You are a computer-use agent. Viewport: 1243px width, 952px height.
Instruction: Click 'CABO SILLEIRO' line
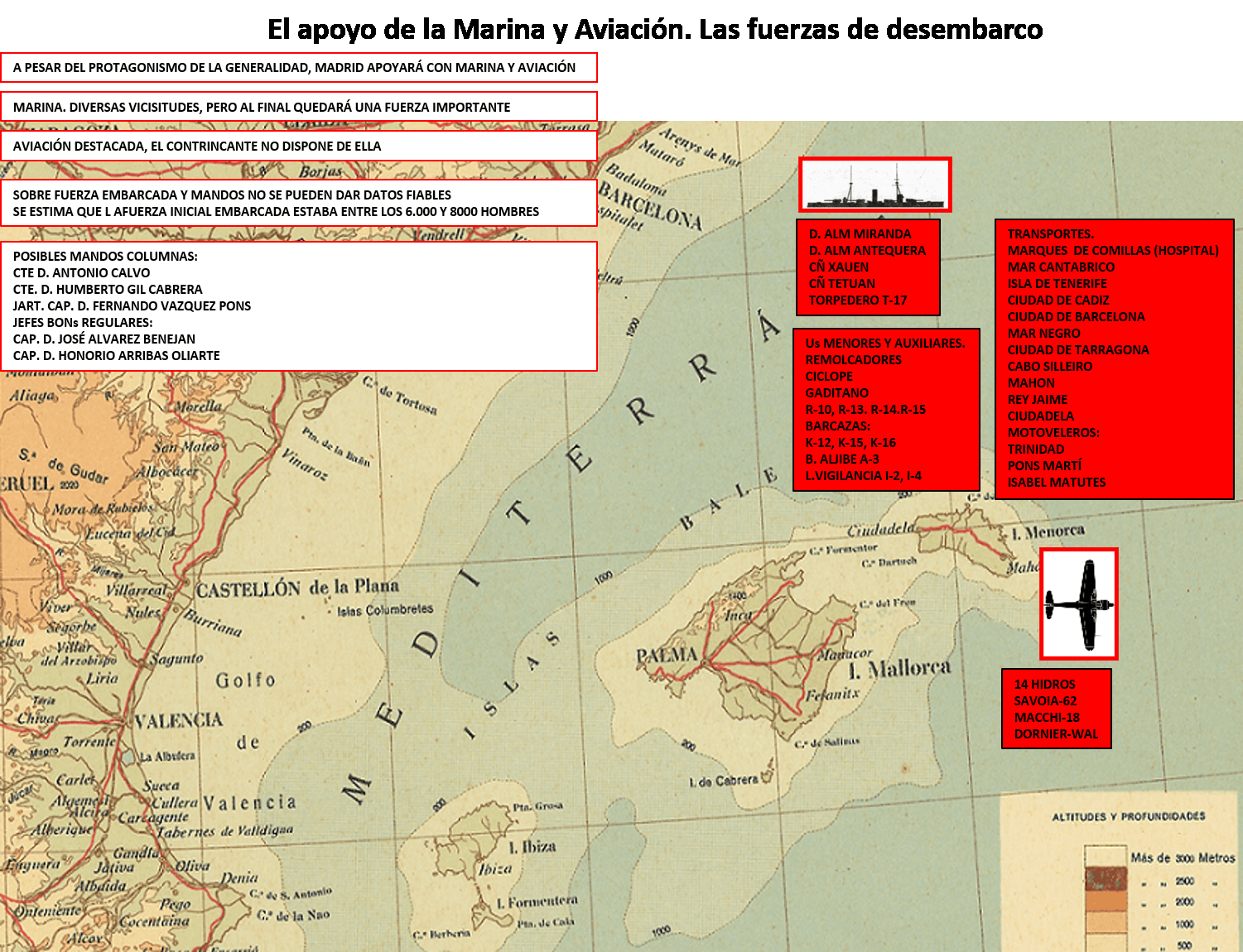[x=1049, y=367]
